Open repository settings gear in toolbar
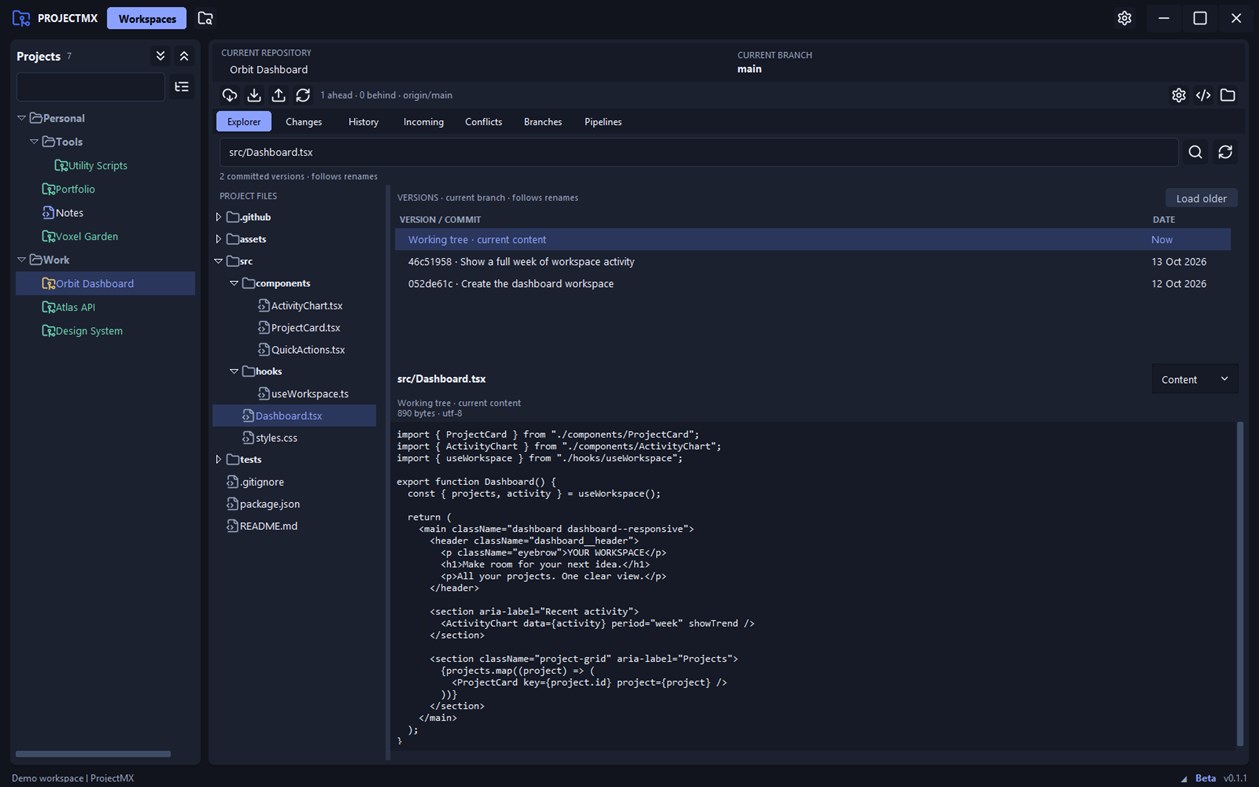Screen dimensions: 1259x787 1179,95
